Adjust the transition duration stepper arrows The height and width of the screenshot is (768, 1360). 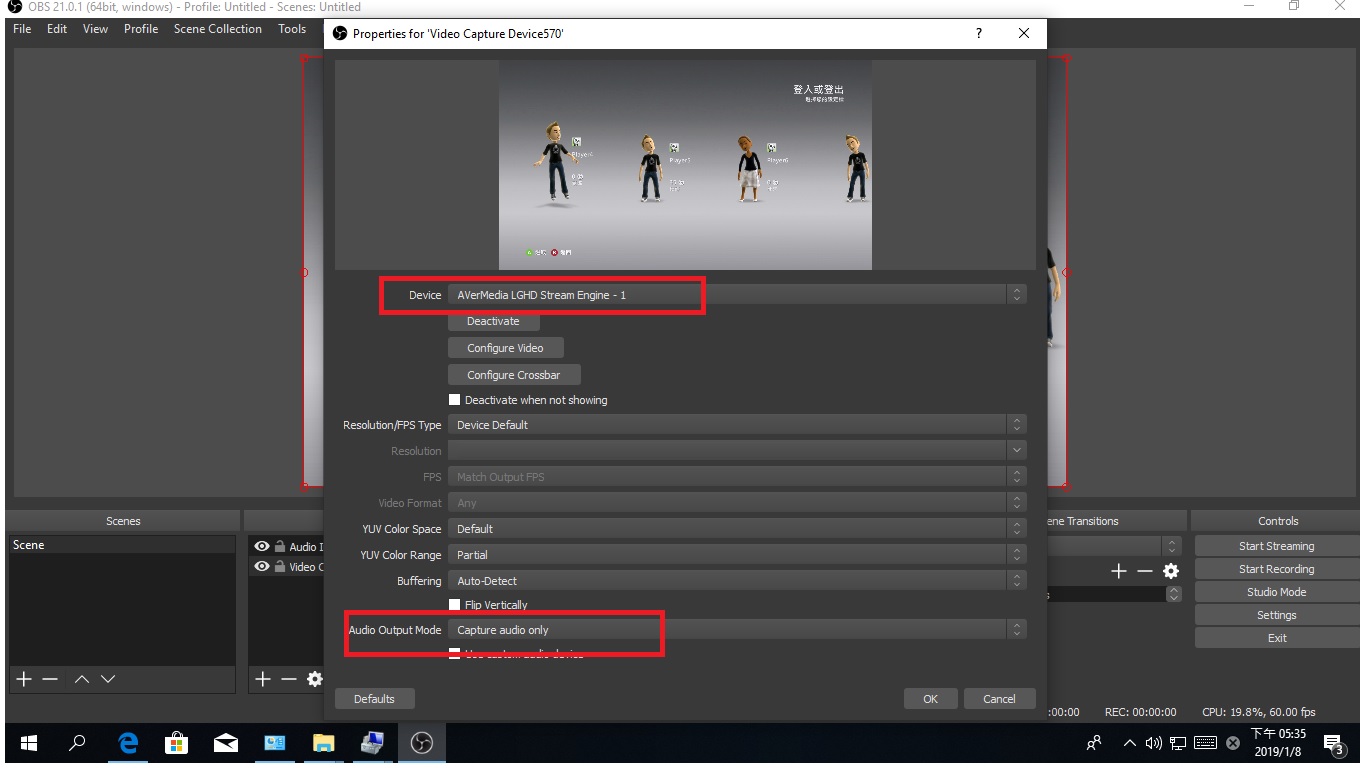pyautogui.click(x=1174, y=593)
